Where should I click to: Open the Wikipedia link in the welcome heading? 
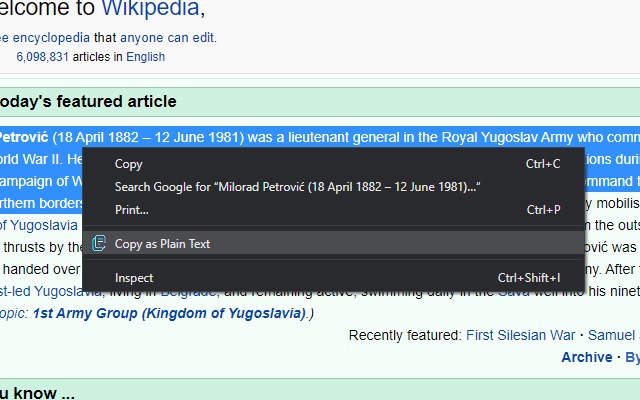[x=150, y=10]
